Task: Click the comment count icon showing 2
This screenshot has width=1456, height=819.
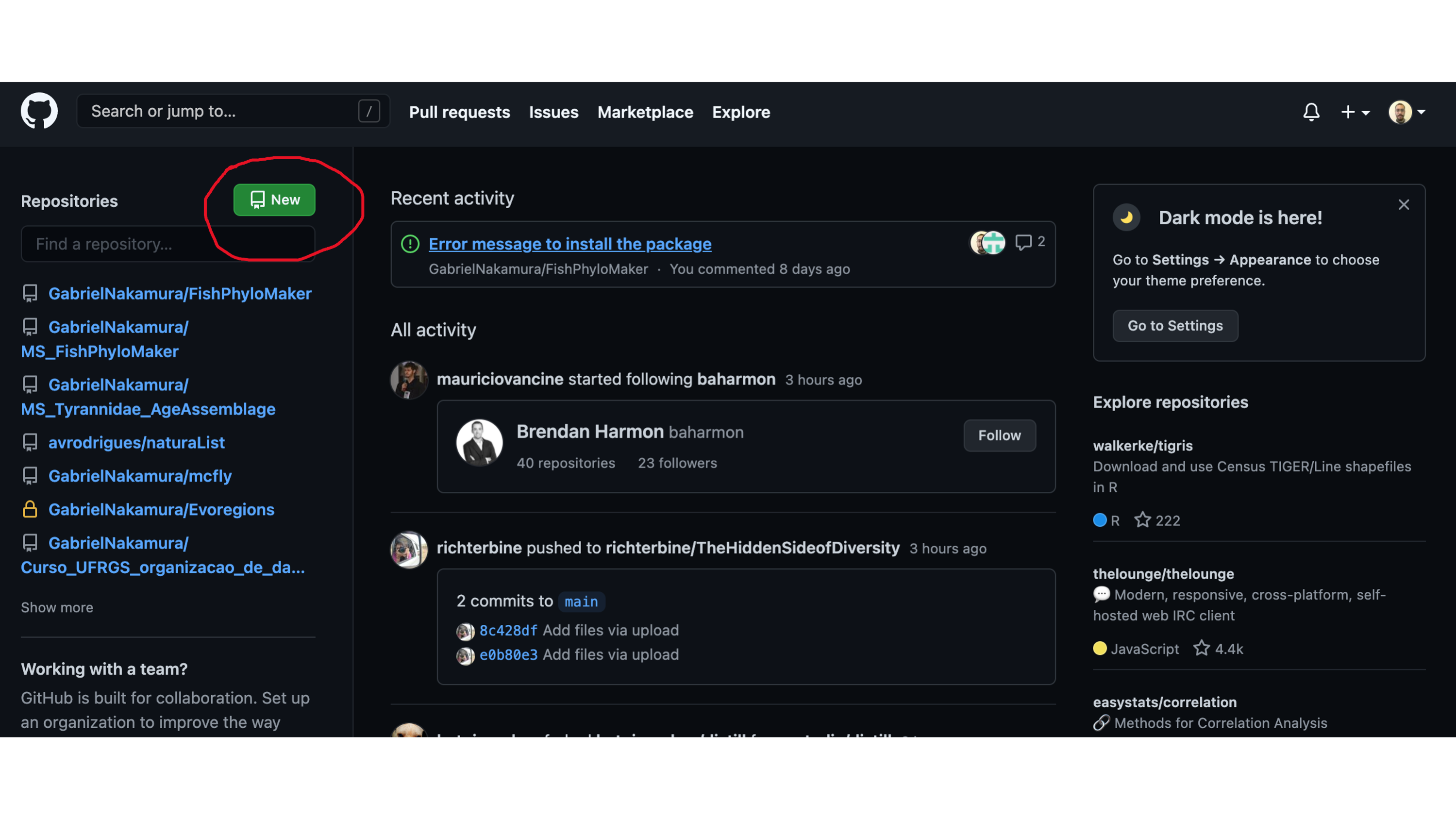Action: [1023, 242]
